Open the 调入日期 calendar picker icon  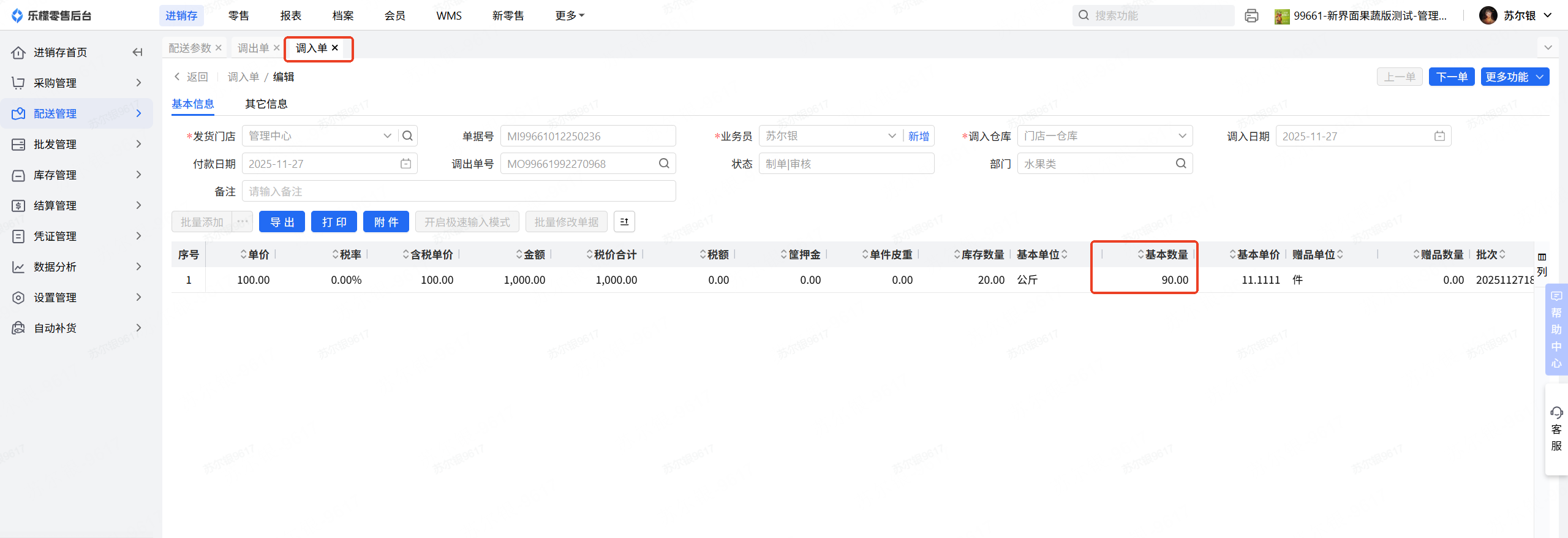pyautogui.click(x=1439, y=136)
